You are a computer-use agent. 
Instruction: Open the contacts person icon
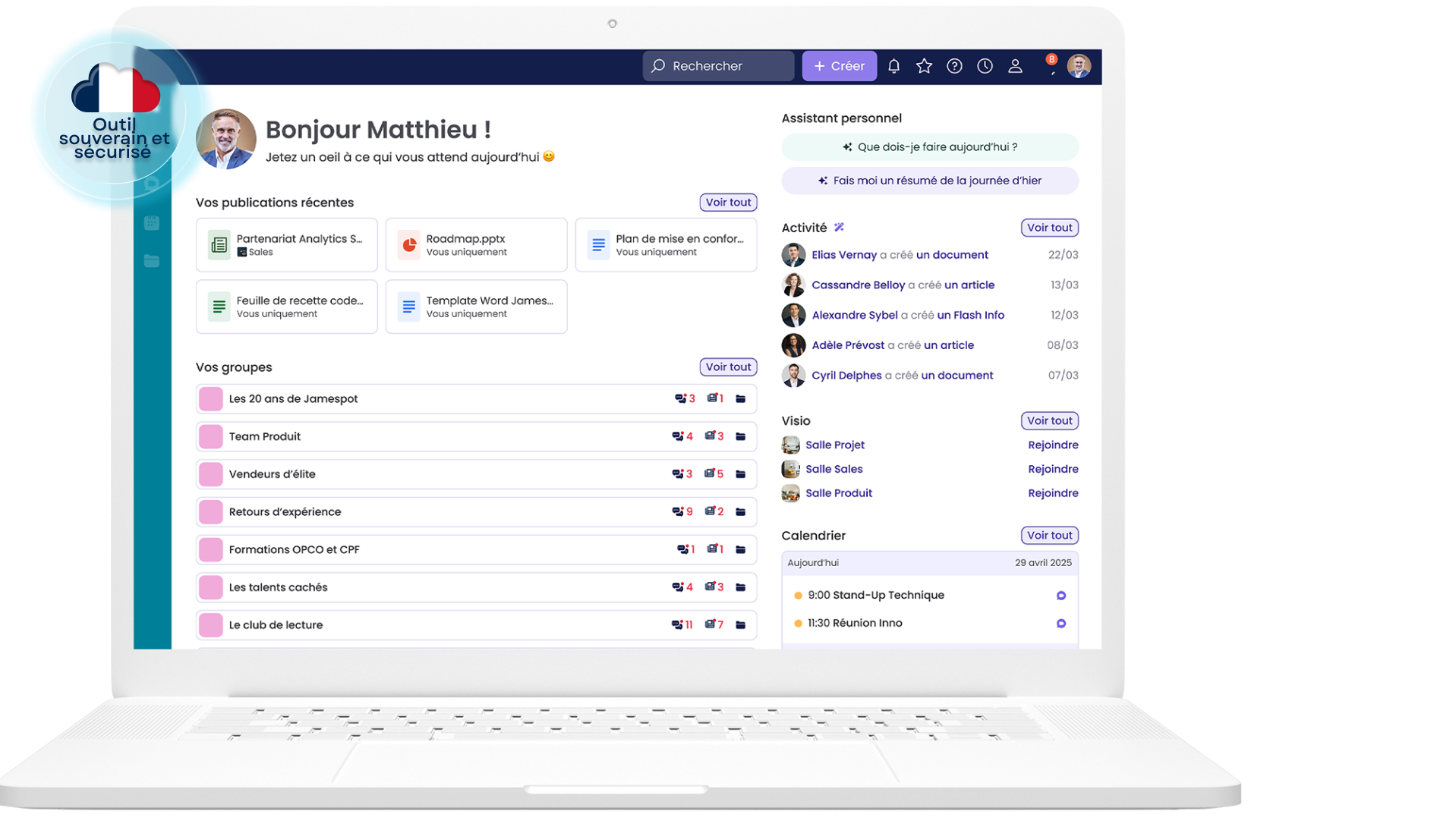click(1015, 66)
